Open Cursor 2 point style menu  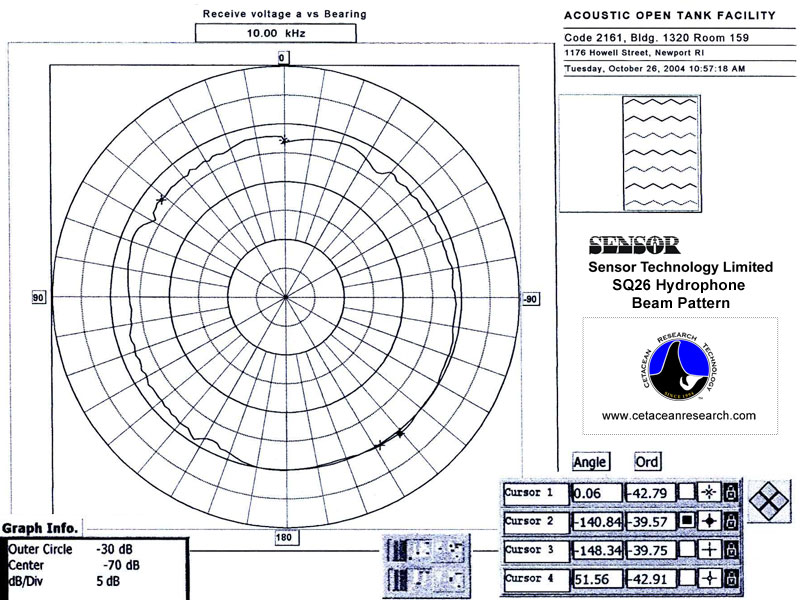tap(709, 521)
